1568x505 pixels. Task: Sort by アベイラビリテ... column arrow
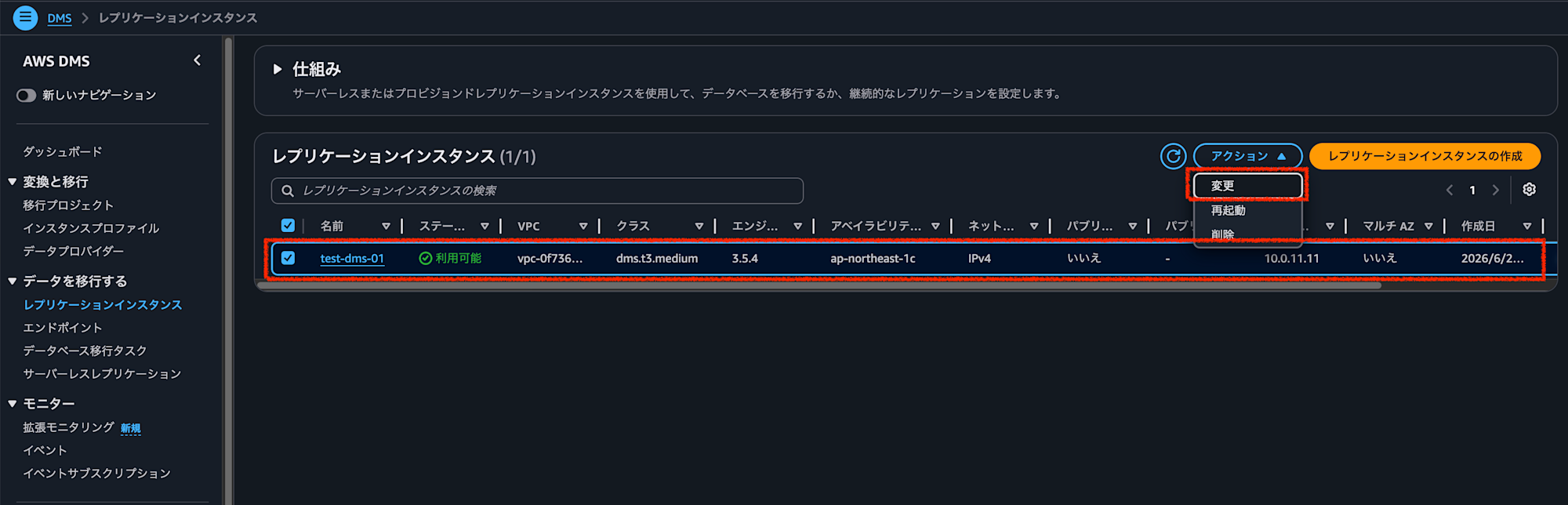(935, 227)
